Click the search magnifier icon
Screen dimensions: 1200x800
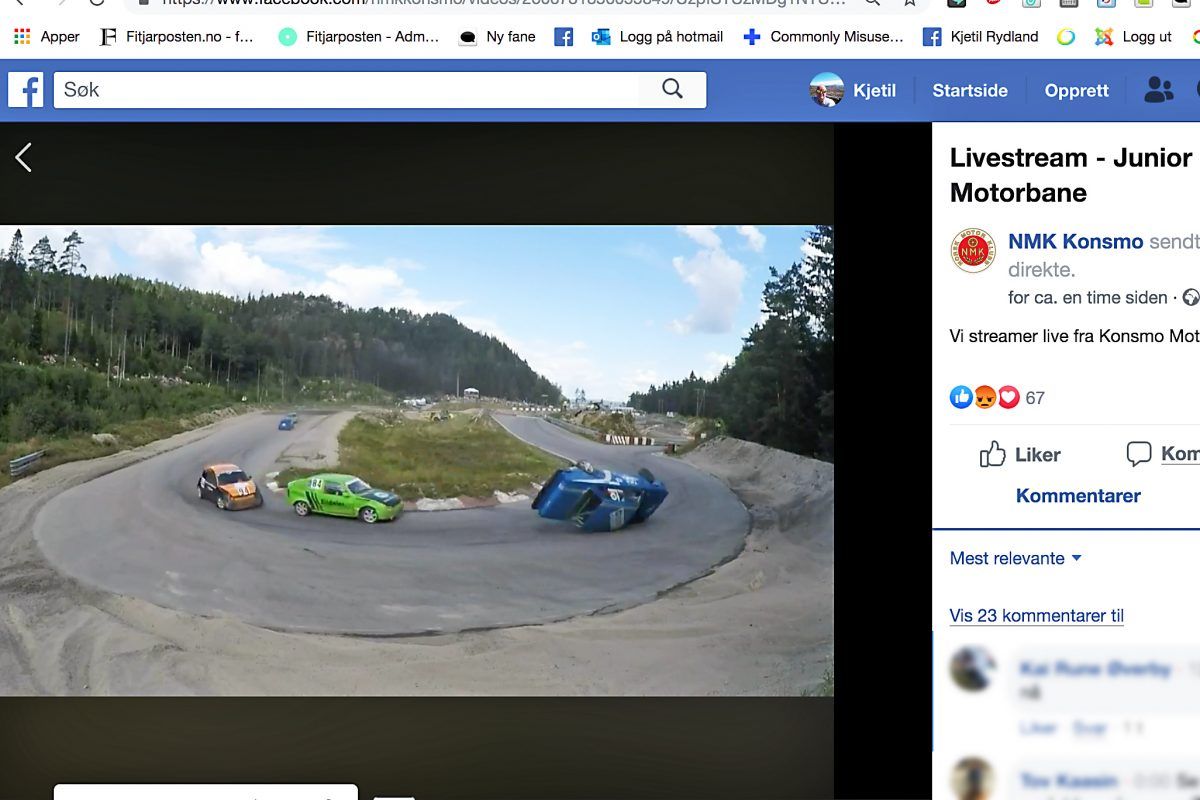pyautogui.click(x=673, y=89)
